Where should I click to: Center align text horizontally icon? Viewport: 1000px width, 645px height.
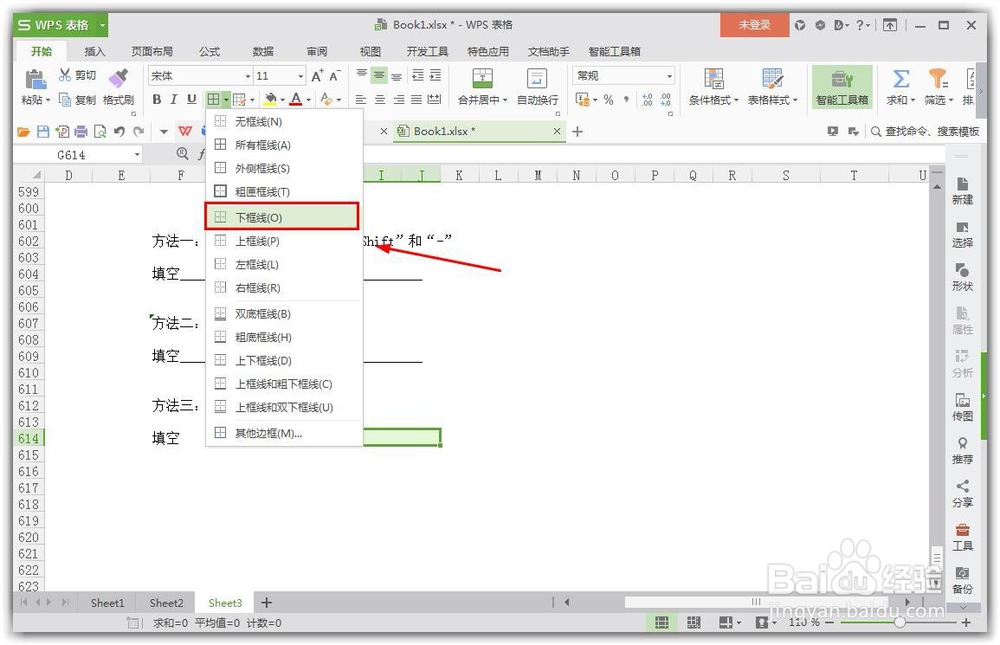(x=379, y=100)
